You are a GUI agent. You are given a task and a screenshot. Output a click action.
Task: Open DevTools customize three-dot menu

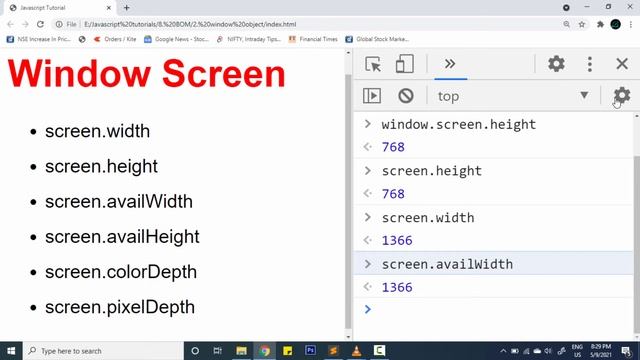589,64
